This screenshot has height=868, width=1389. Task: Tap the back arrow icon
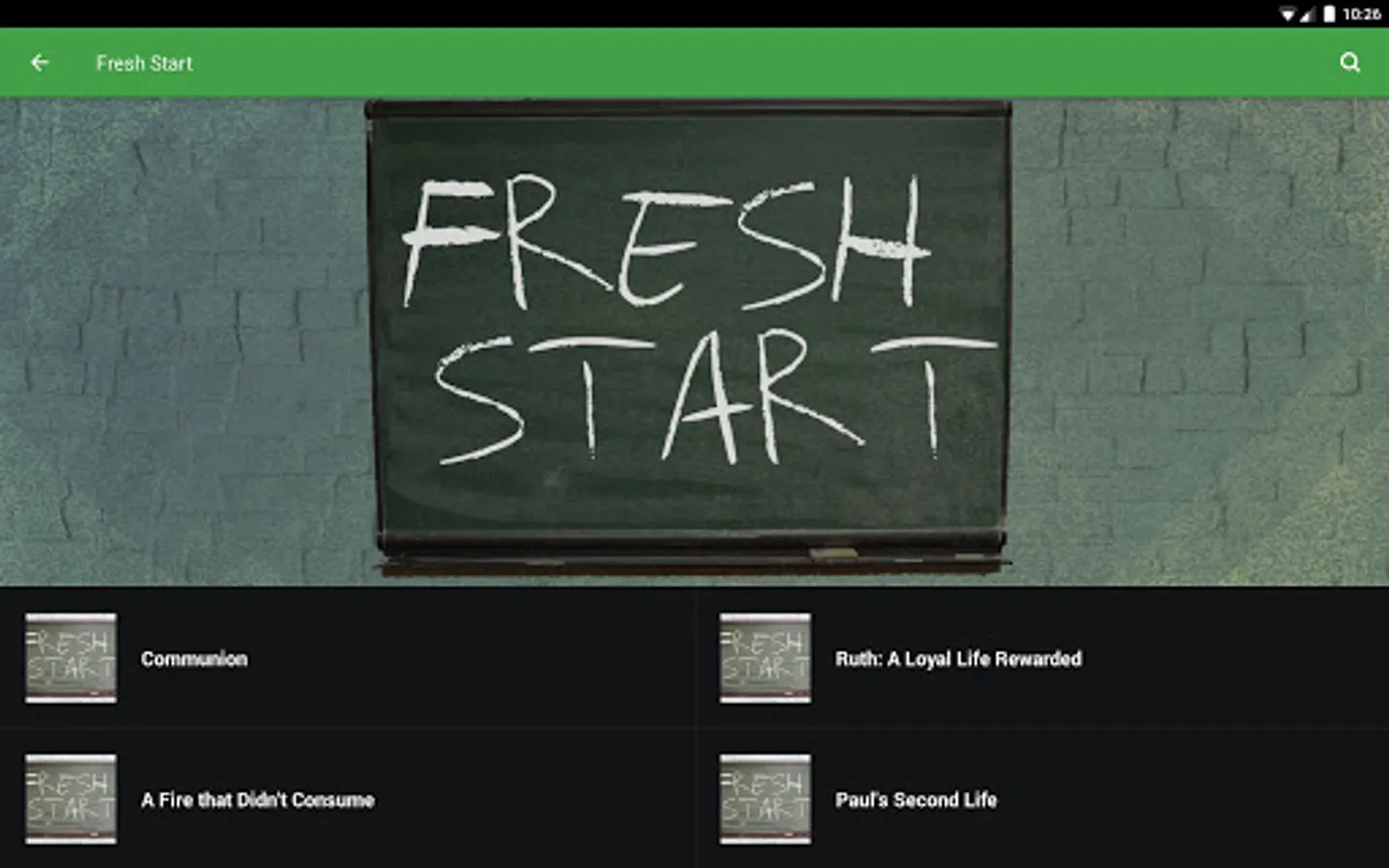pos(40,63)
